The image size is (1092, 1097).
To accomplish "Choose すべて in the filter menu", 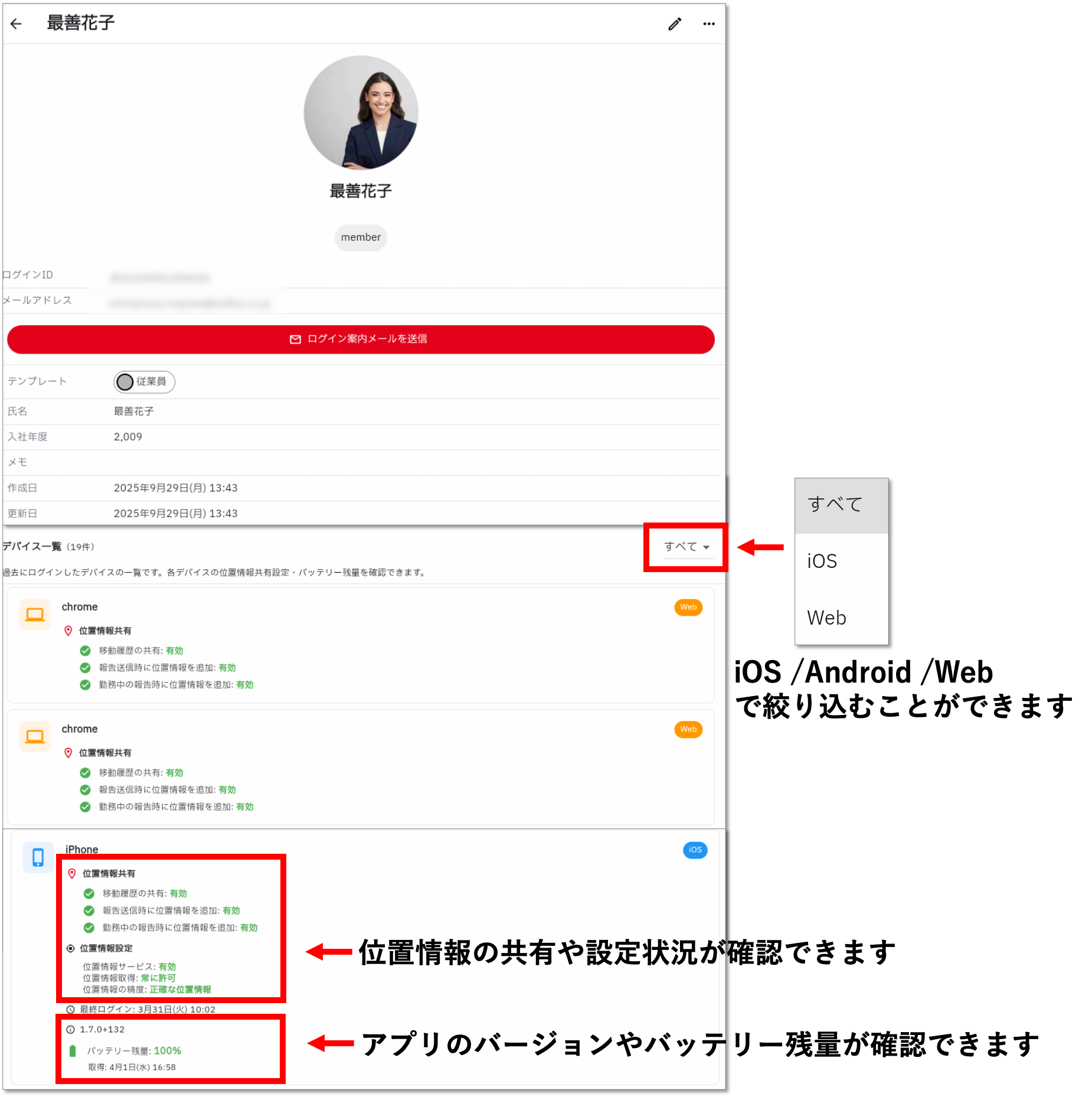I will tap(835, 504).
